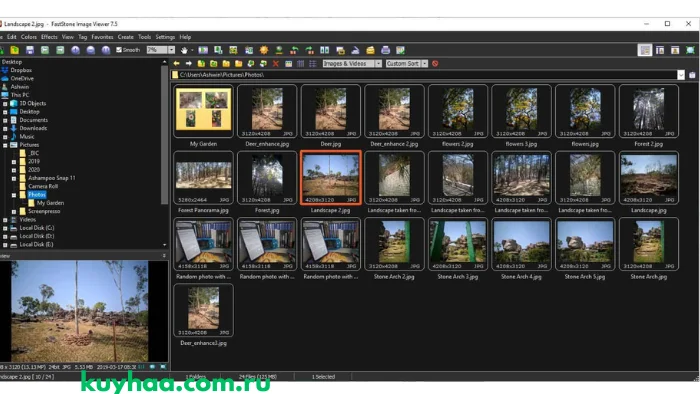Click the '1 Selected' status bar text
Image resolution: width=700 pixels, height=394 pixels.
[x=323, y=377]
